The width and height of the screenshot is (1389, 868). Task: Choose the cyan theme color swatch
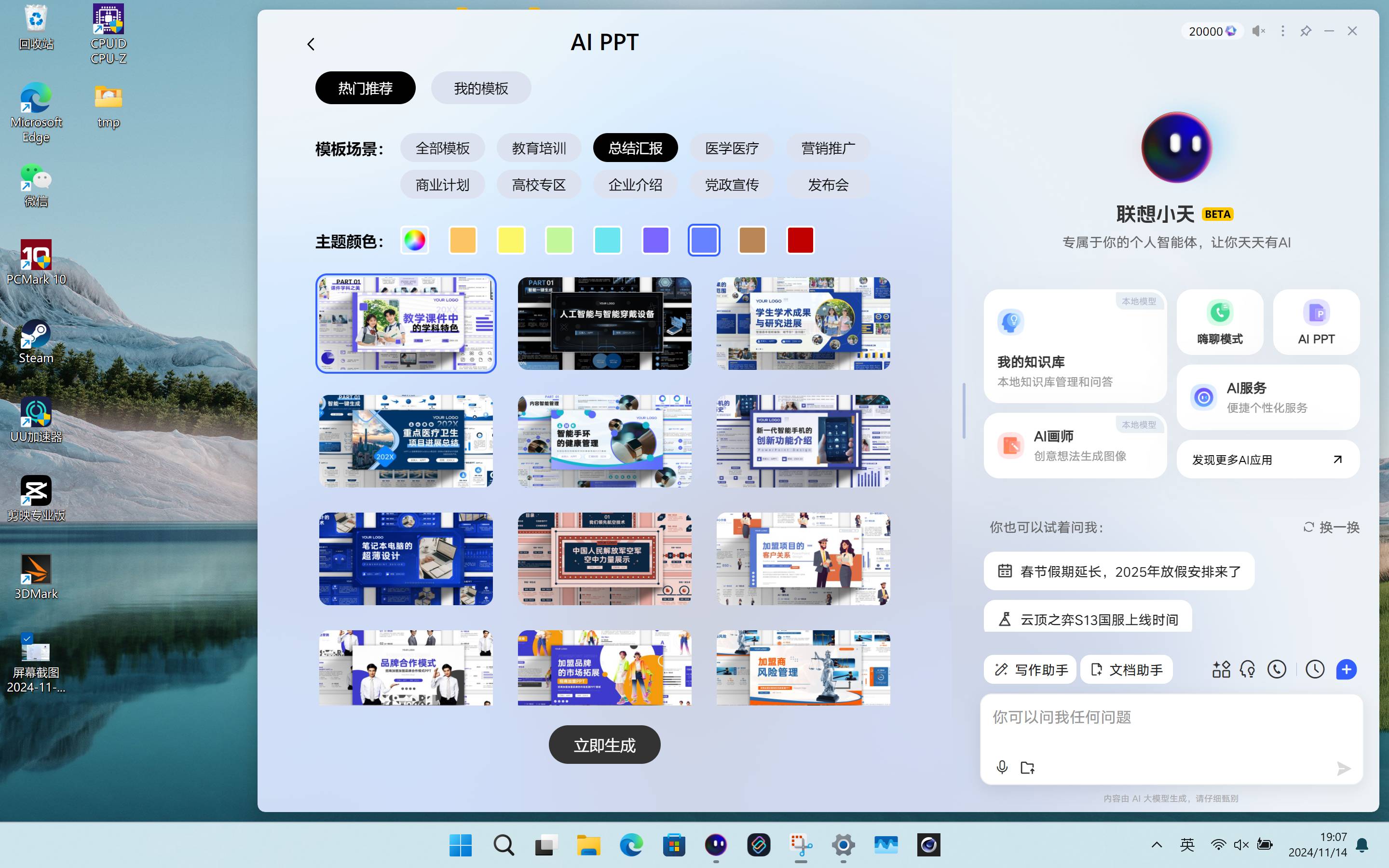pos(607,240)
